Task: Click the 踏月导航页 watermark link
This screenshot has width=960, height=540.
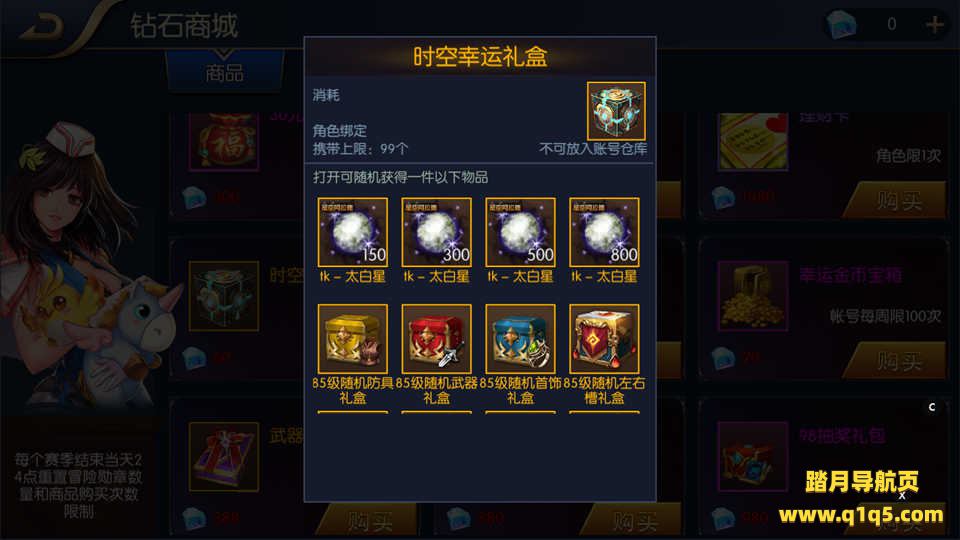Action: [x=862, y=482]
